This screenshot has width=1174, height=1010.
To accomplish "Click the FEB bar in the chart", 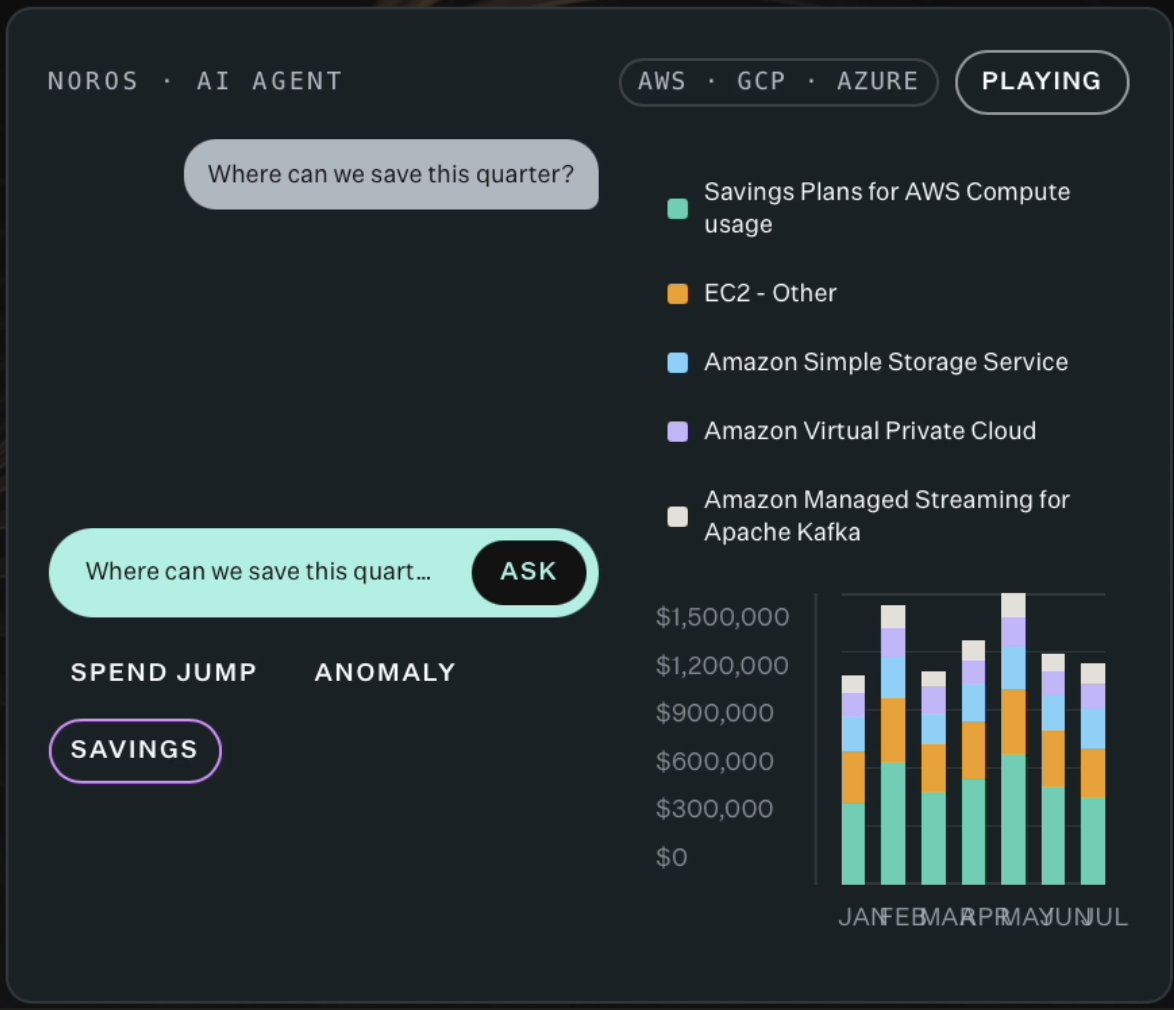I will tap(893, 745).
